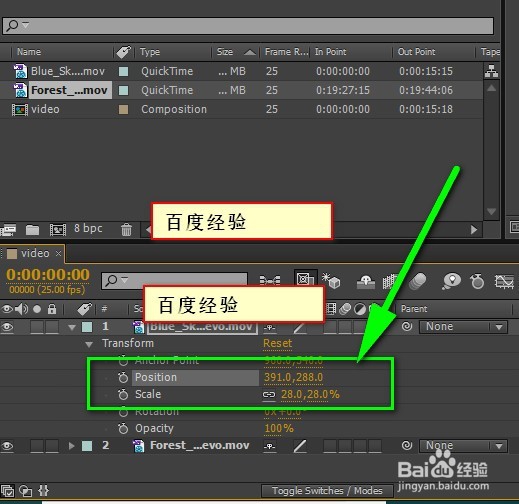Click label color swatch of Forest_...mov

point(124,90)
